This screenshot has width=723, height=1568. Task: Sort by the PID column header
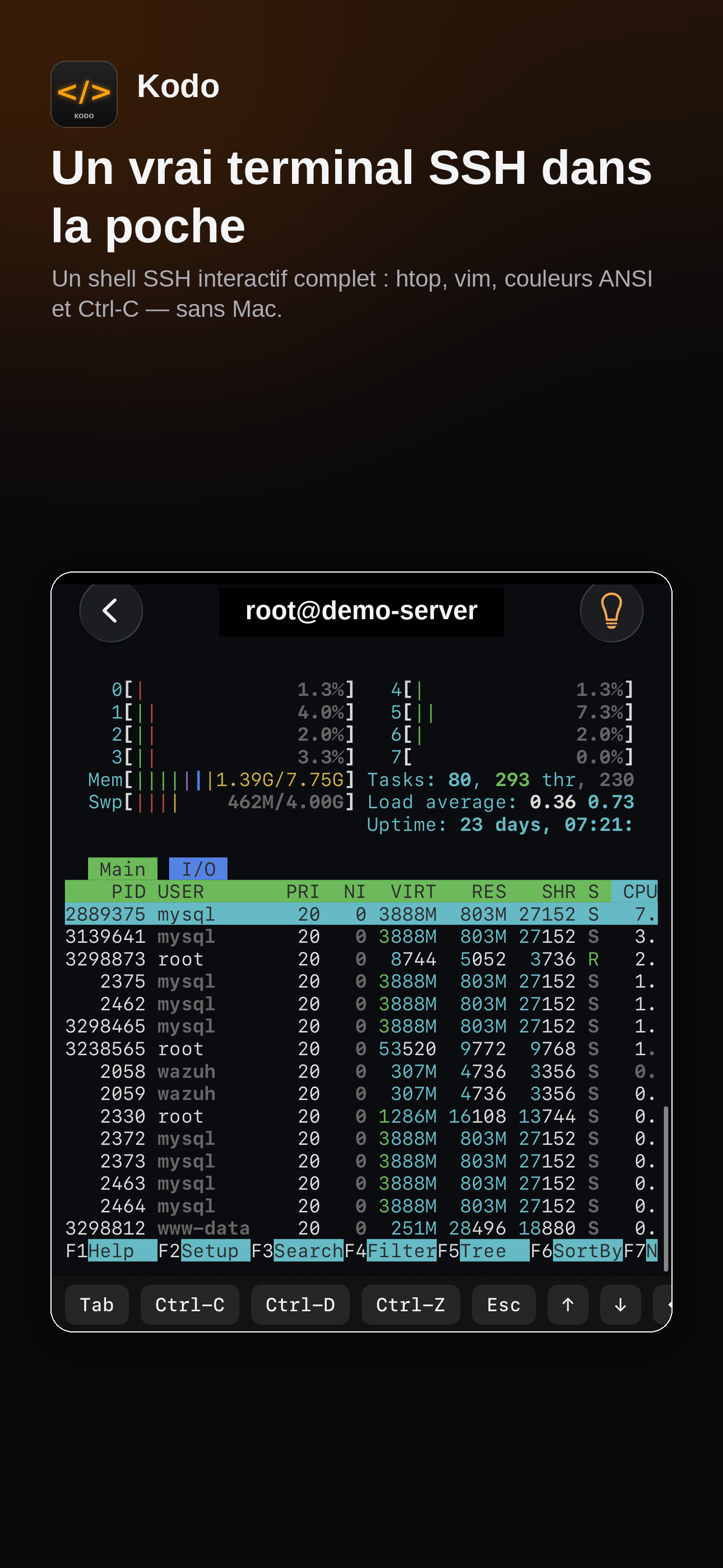pyautogui.click(x=128, y=891)
